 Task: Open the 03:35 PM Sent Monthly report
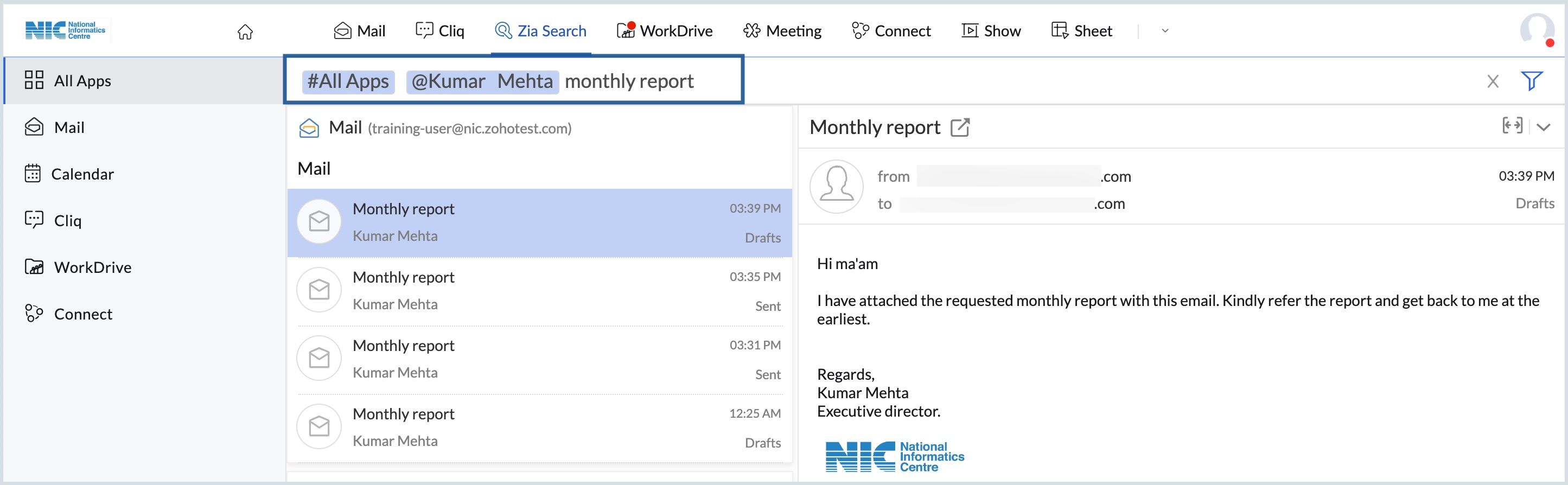(539, 291)
